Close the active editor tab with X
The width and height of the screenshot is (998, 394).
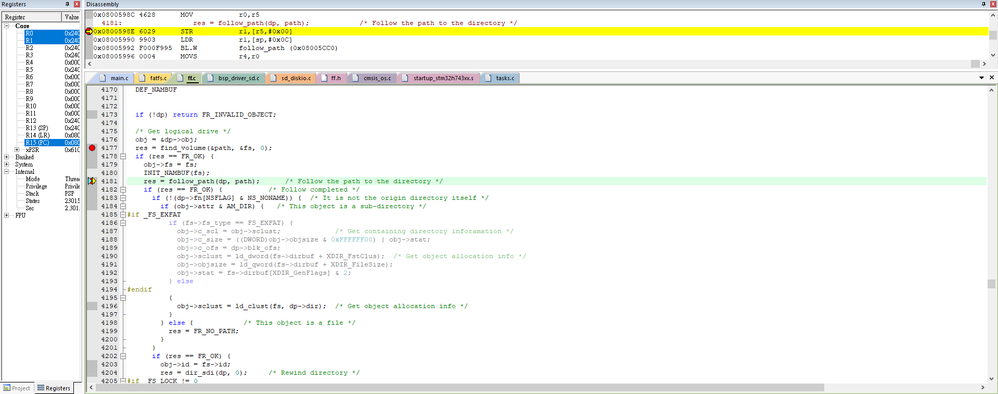pos(992,78)
